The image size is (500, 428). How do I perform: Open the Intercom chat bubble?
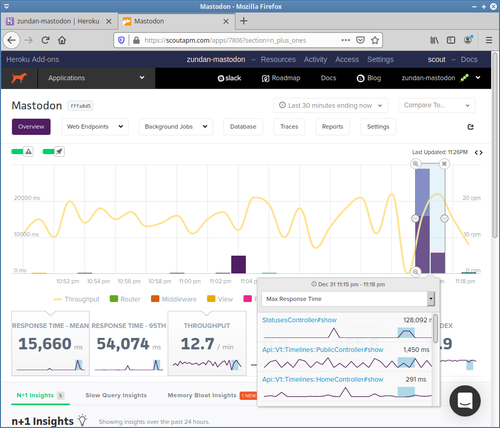pos(465,401)
